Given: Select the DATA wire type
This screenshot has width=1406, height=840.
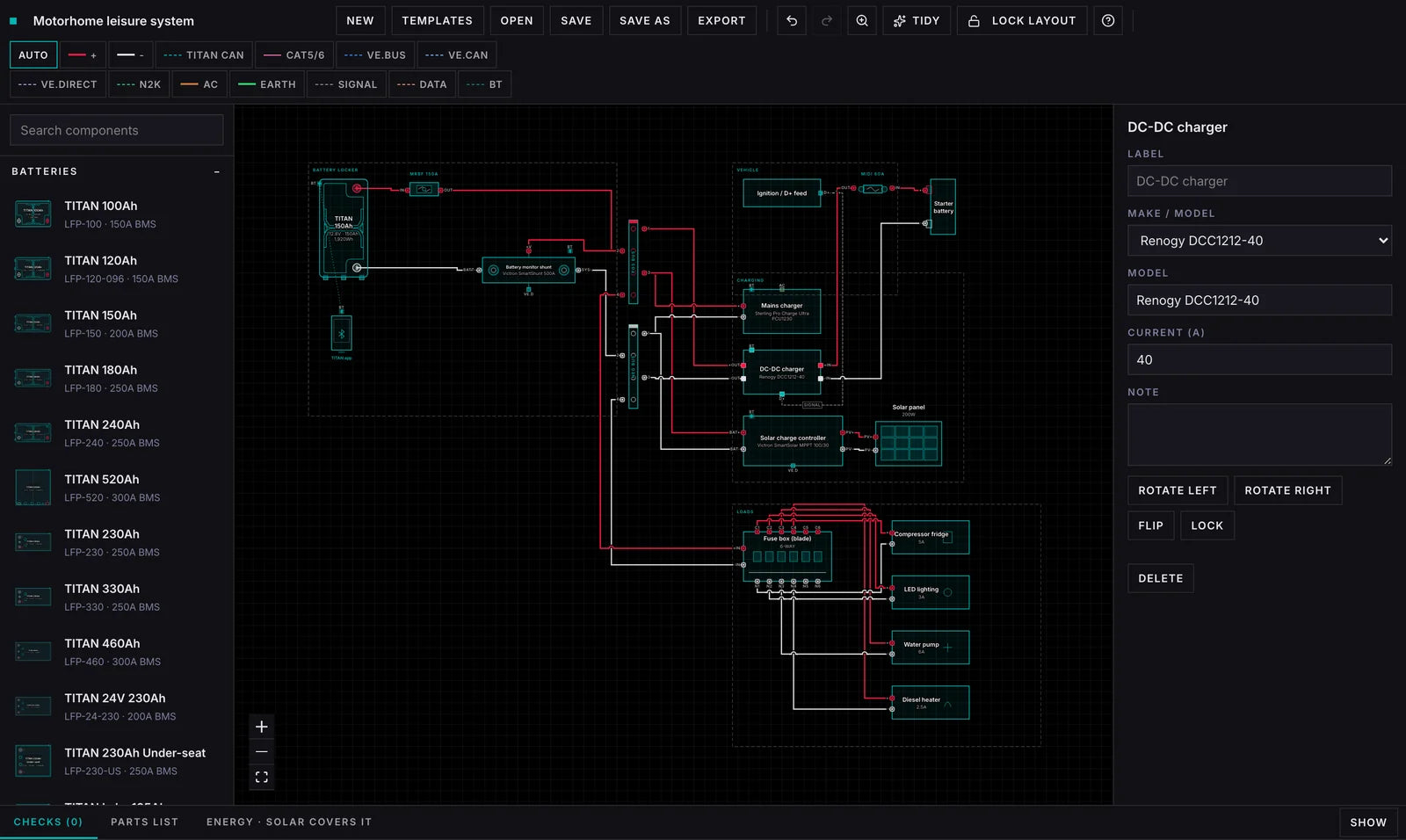Looking at the screenshot, I should click(x=422, y=84).
